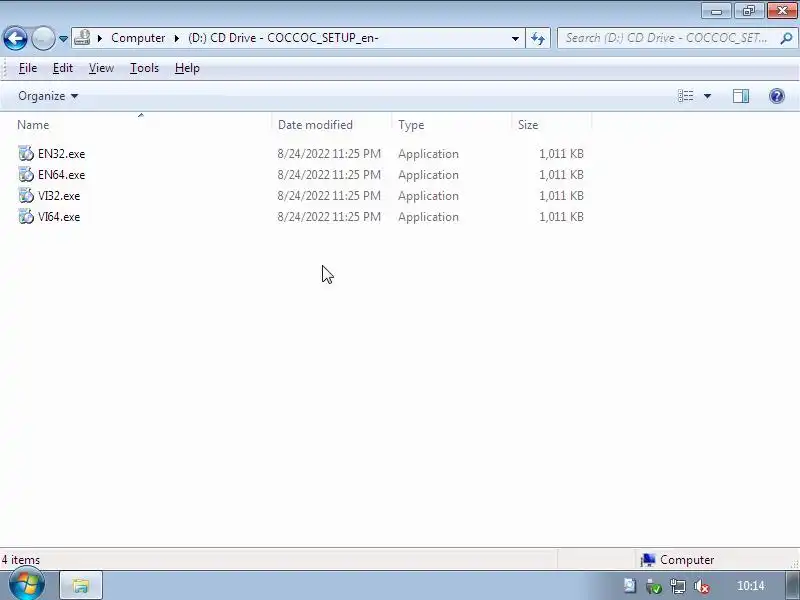Select Computer in the address path
The width and height of the screenshot is (800, 600).
tap(138, 38)
